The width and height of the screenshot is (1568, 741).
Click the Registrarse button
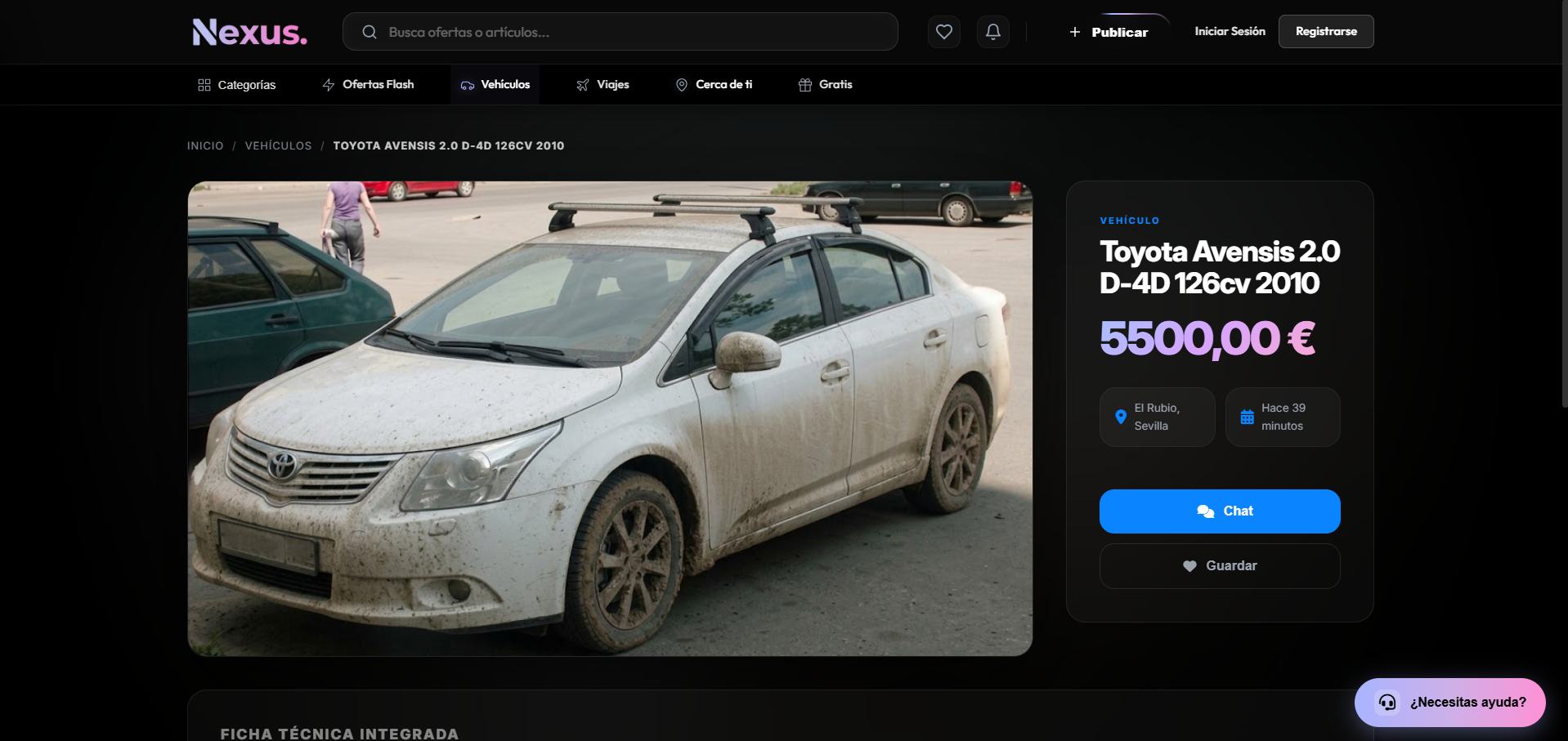(1326, 32)
